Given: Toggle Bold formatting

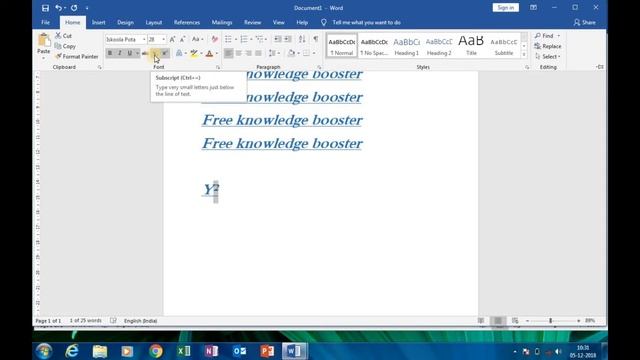Looking at the screenshot, I should [x=110, y=53].
